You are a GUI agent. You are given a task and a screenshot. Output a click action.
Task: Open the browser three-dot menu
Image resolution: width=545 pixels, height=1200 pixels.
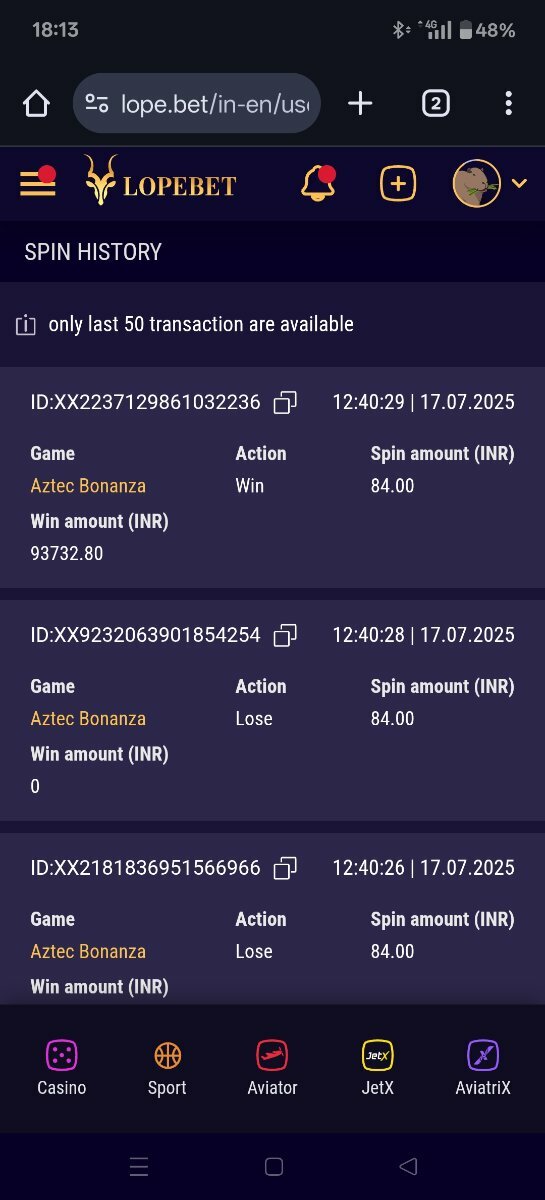(x=509, y=103)
